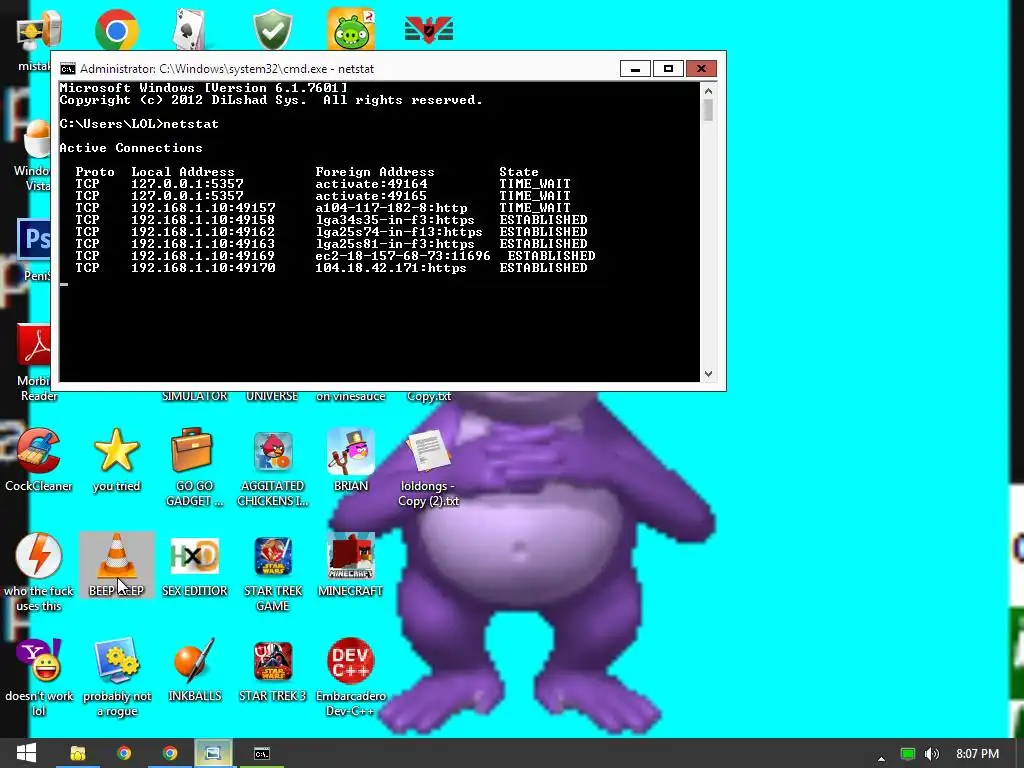This screenshot has height=768, width=1024.
Task: Maximize the cmd.exe window
Action: tap(668, 69)
